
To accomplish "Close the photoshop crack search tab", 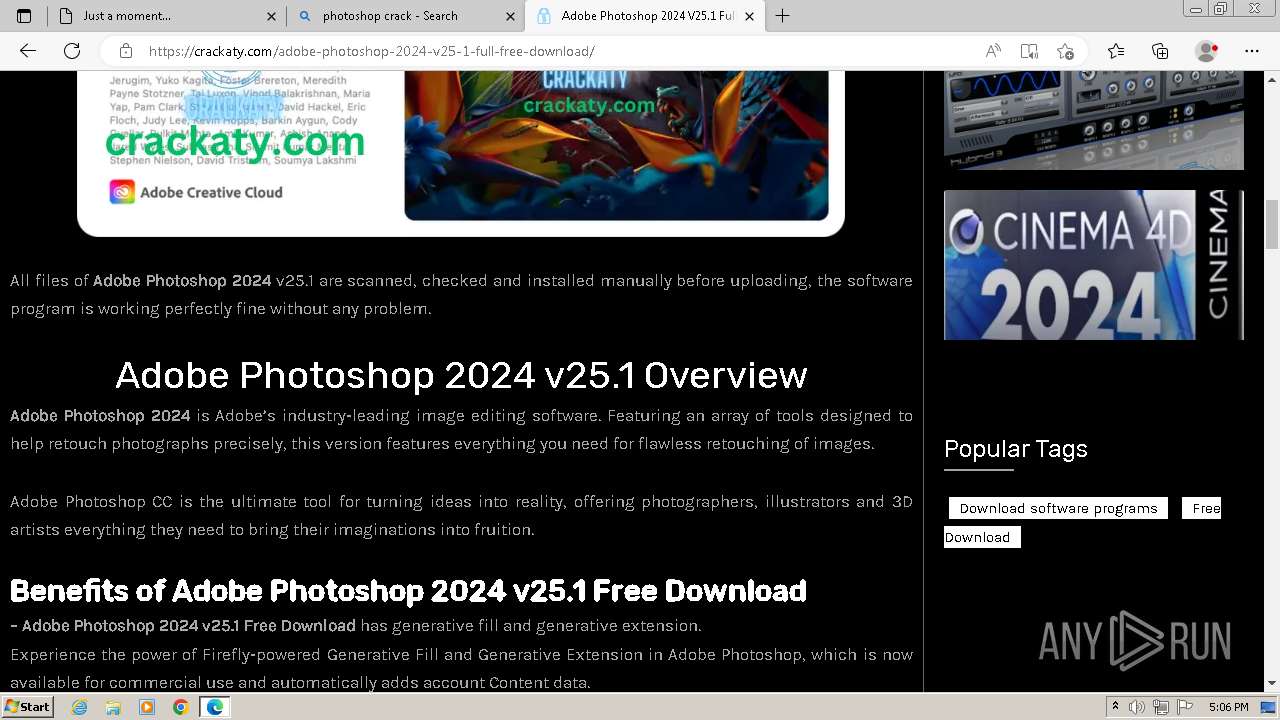I will (x=511, y=16).
